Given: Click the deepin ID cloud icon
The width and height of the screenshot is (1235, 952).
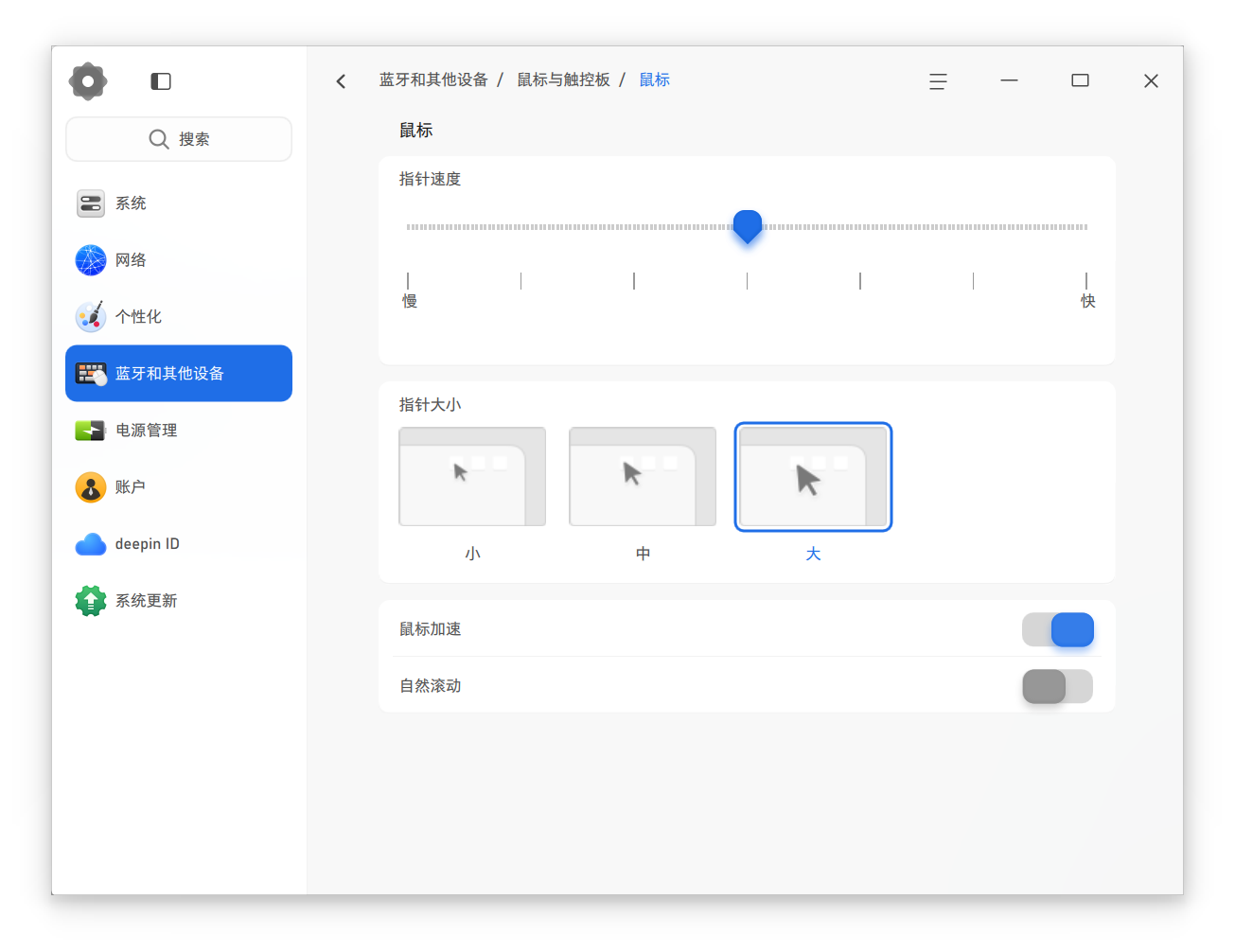Looking at the screenshot, I should (91, 544).
